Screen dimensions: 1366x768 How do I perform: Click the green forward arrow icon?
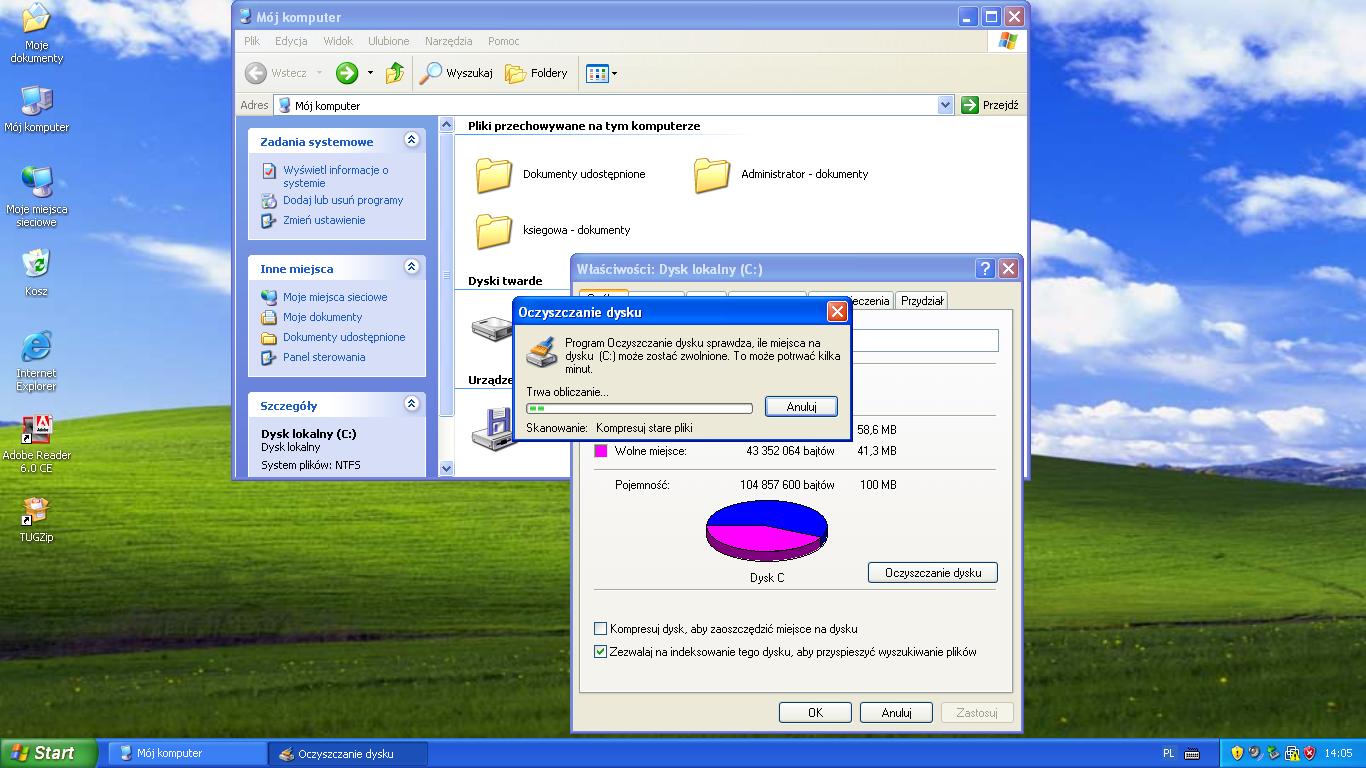[347, 73]
